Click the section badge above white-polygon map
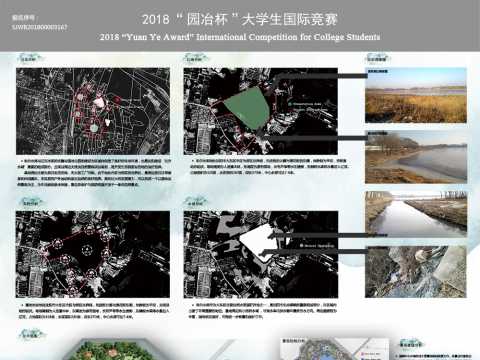The height and width of the screenshot is (360, 480). [197, 202]
